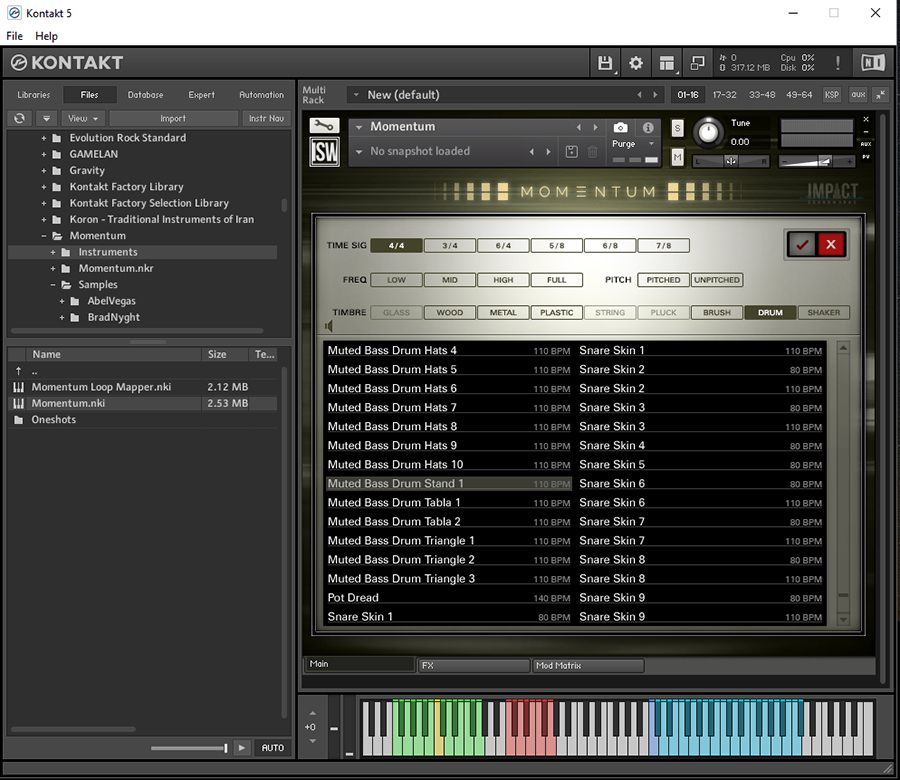Open Kontakt options gear icon
The width and height of the screenshot is (900, 780).
click(636, 63)
